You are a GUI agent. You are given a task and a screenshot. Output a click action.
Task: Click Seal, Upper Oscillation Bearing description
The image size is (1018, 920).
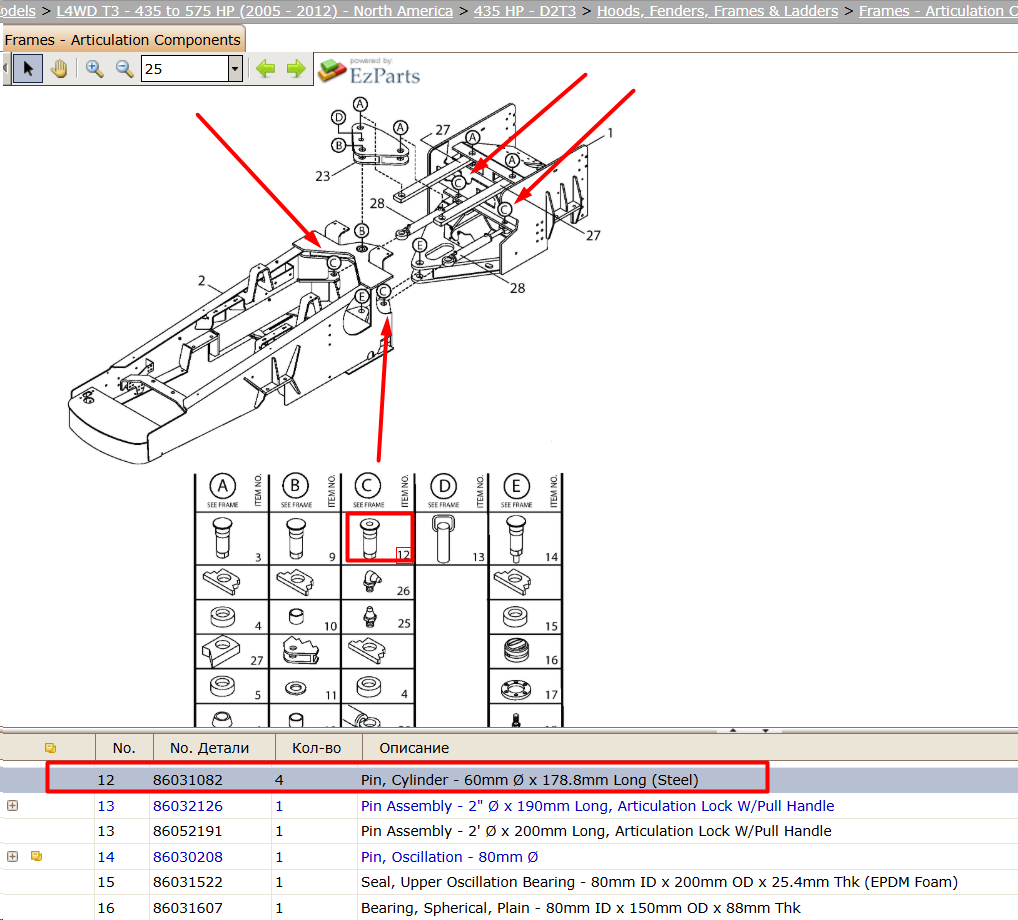click(x=660, y=882)
